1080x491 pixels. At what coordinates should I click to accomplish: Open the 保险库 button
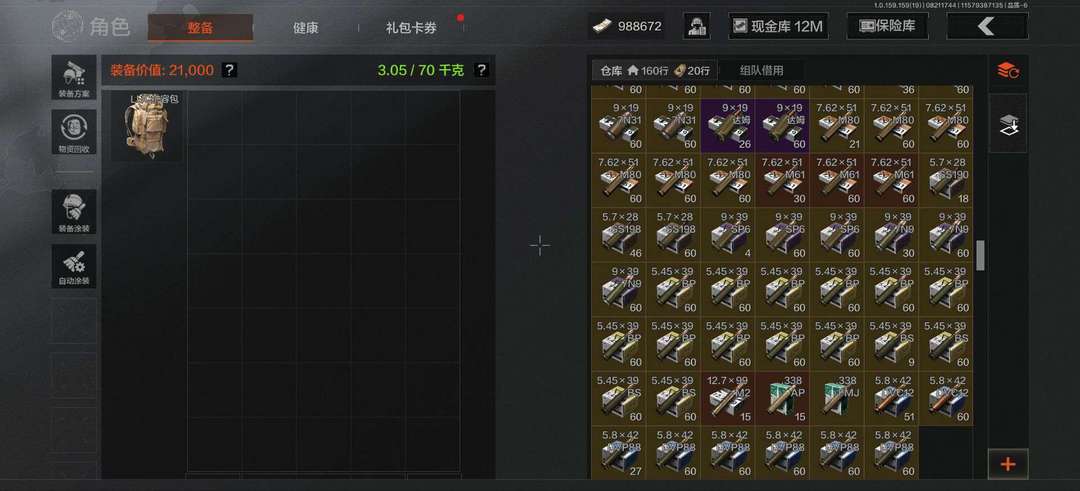pos(888,26)
